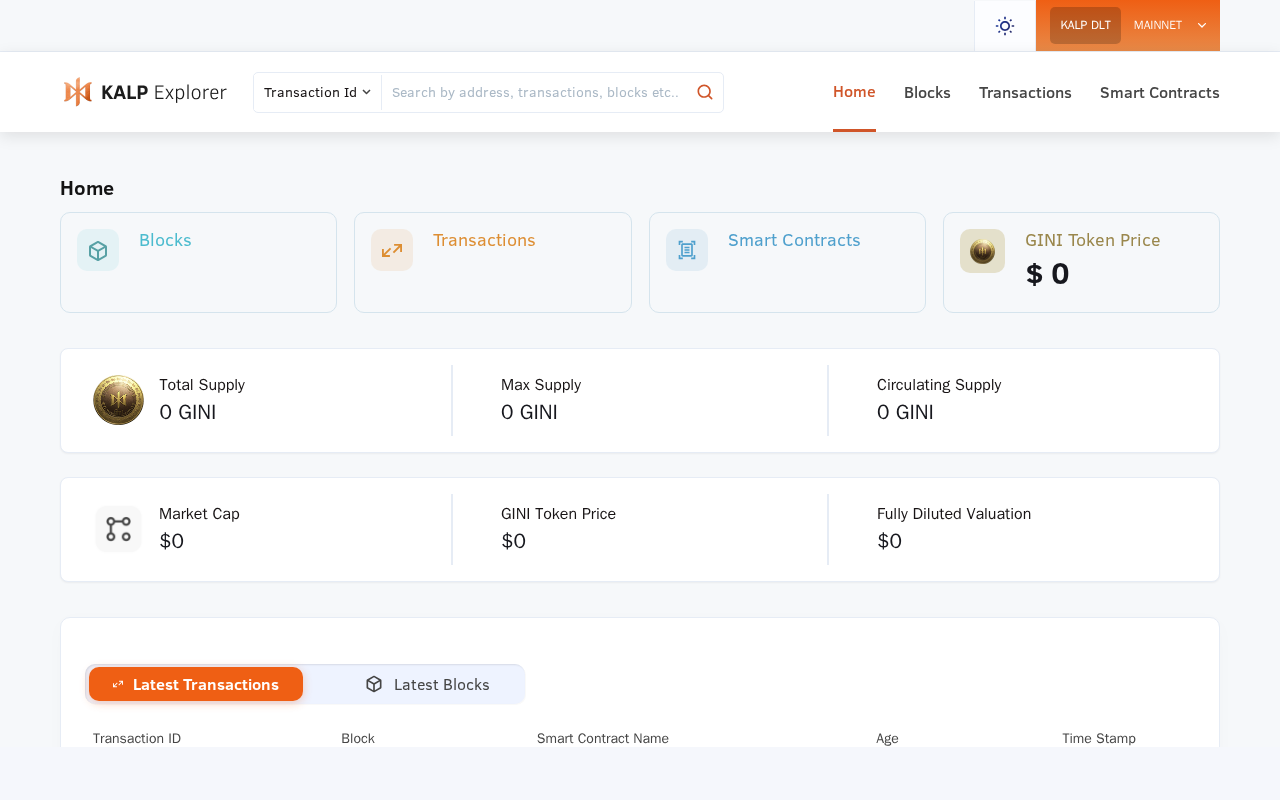Click the Blocks cube card icon
This screenshot has width=1280, height=800.
98,250
